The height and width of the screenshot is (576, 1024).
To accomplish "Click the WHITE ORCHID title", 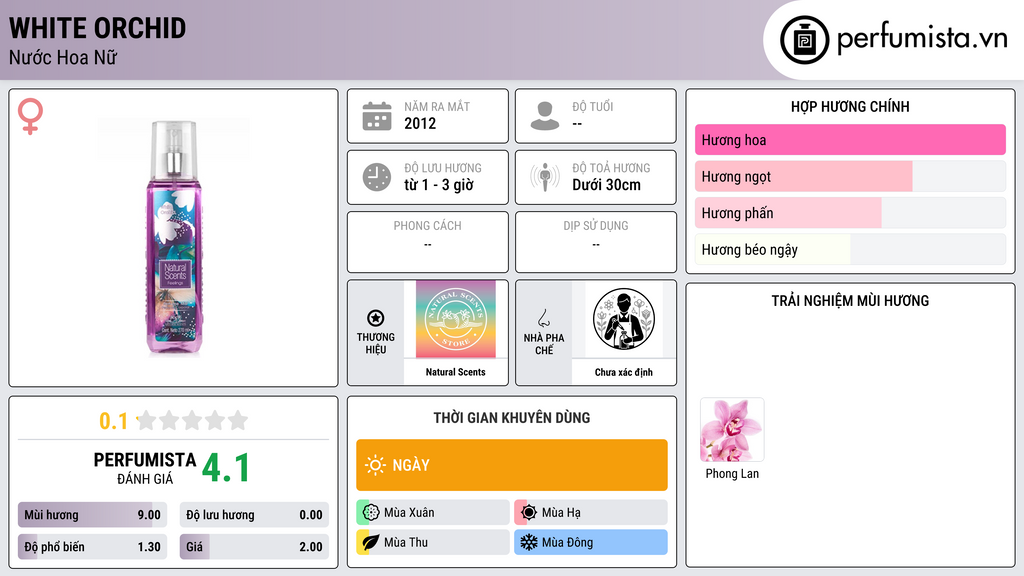I will pos(97,28).
